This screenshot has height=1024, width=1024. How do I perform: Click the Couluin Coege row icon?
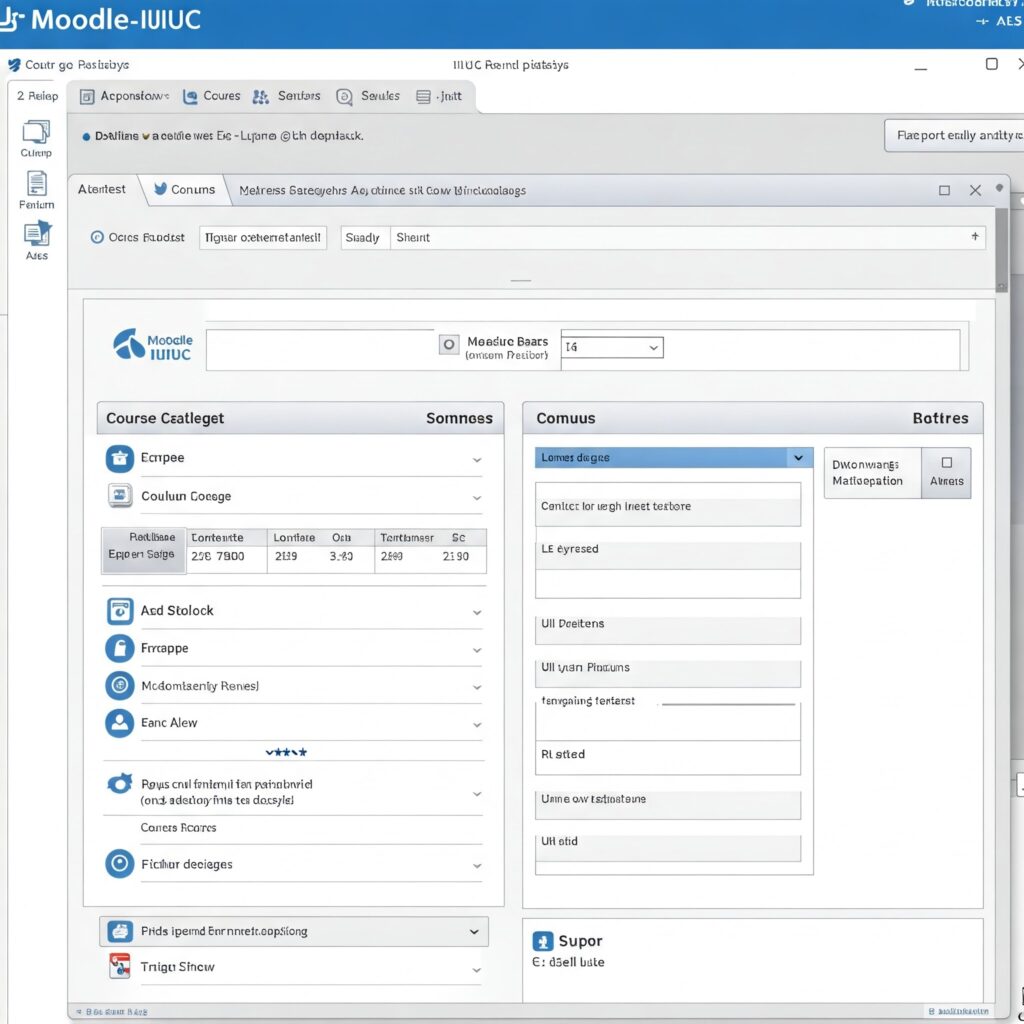[x=120, y=496]
